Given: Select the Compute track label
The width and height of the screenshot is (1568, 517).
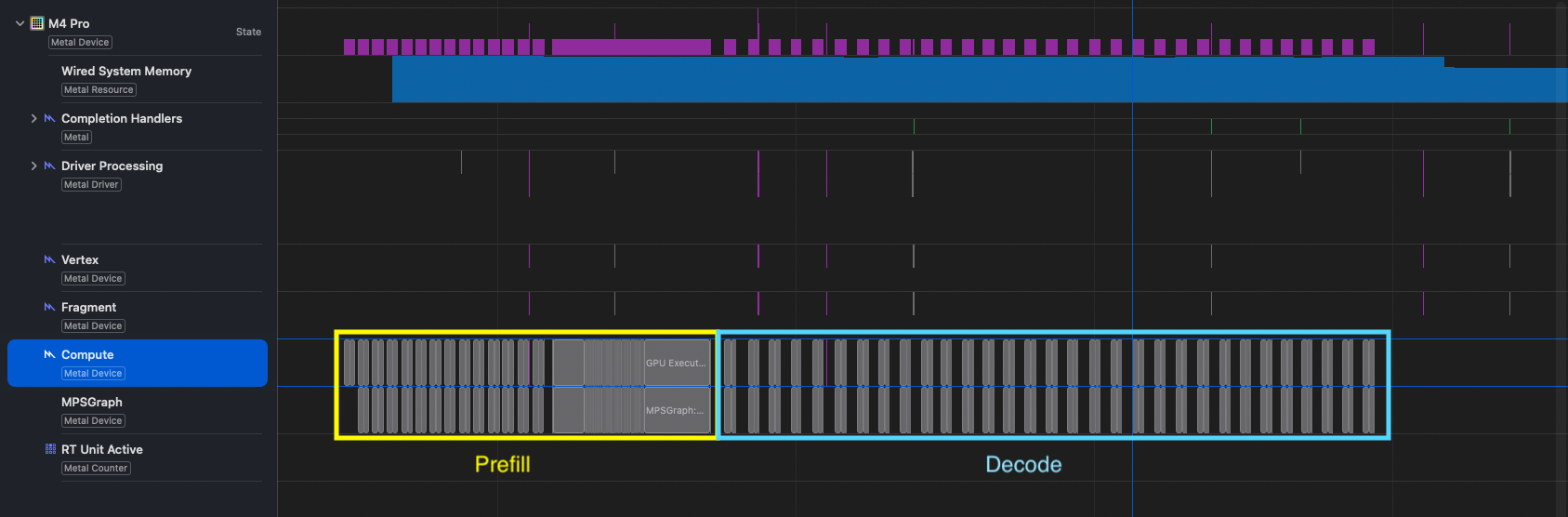Looking at the screenshot, I should [87, 354].
